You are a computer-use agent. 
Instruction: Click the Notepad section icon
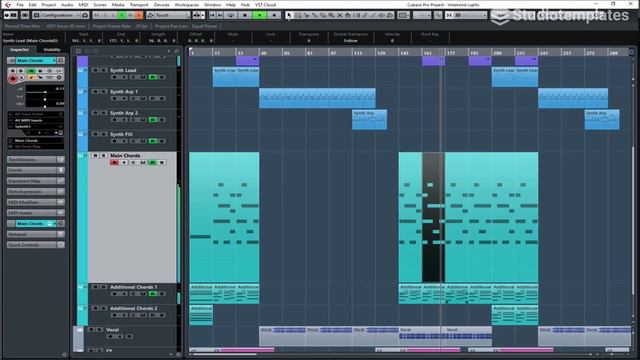point(61,234)
